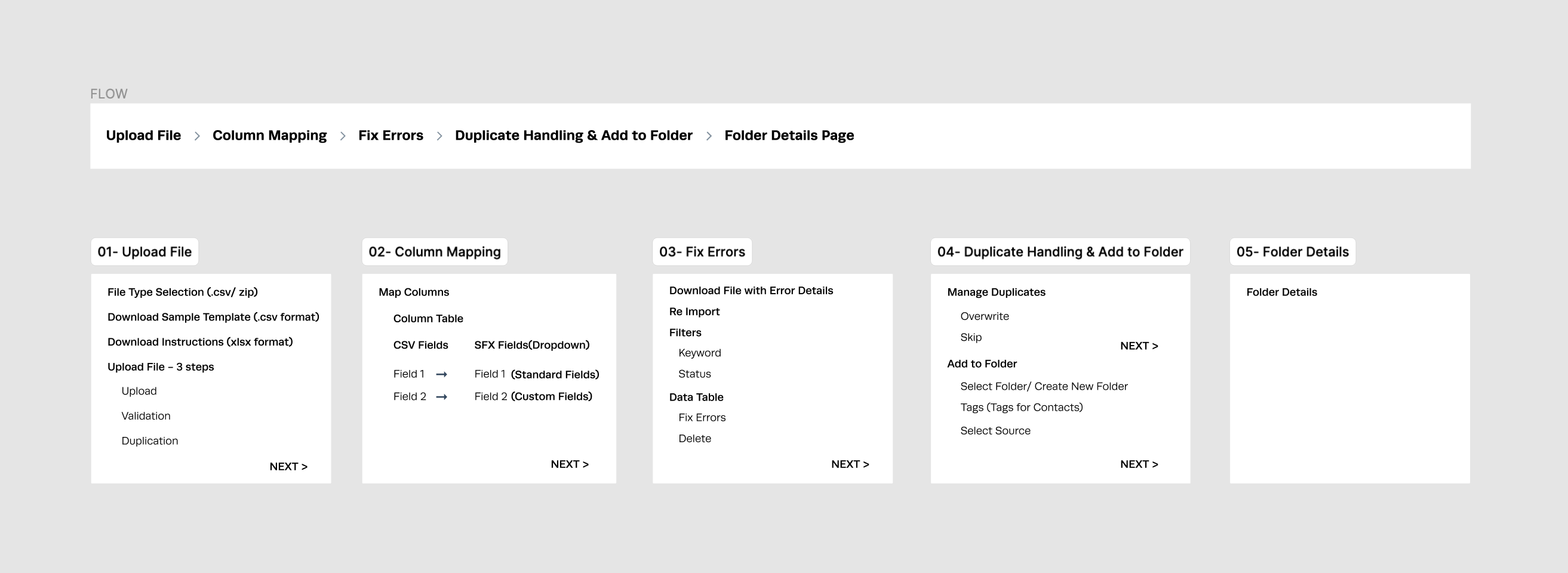Open Folder Details Page breadcrumb item
1568x573 pixels.
[789, 135]
